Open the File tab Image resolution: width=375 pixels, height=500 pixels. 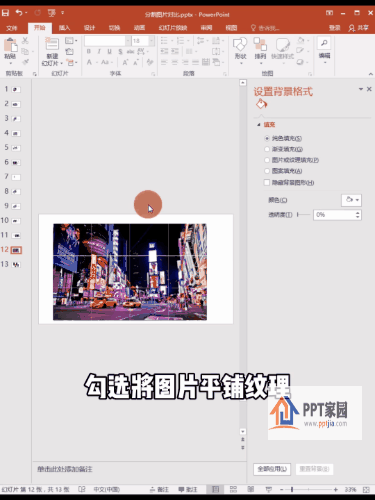[11, 28]
